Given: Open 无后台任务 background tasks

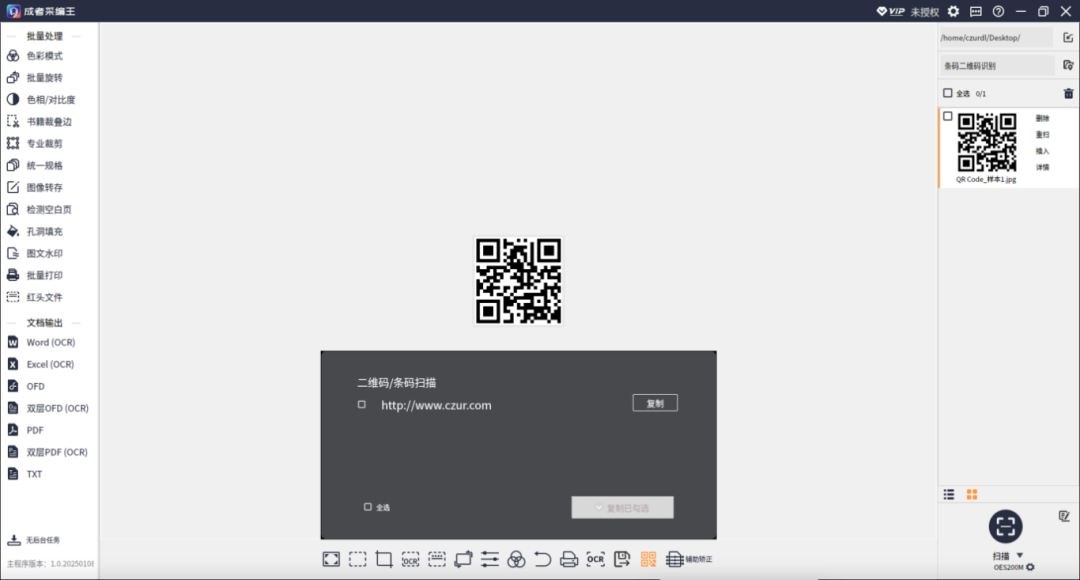Looking at the screenshot, I should (x=34, y=540).
